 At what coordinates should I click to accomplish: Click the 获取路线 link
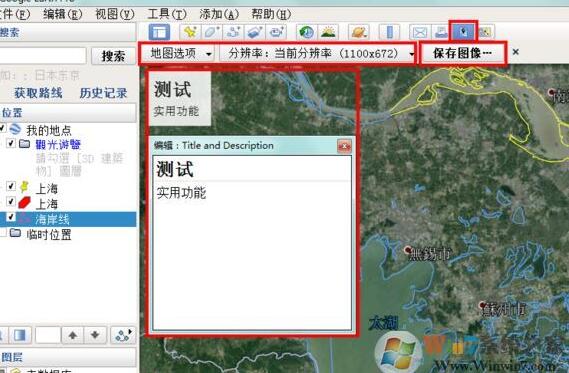38,93
